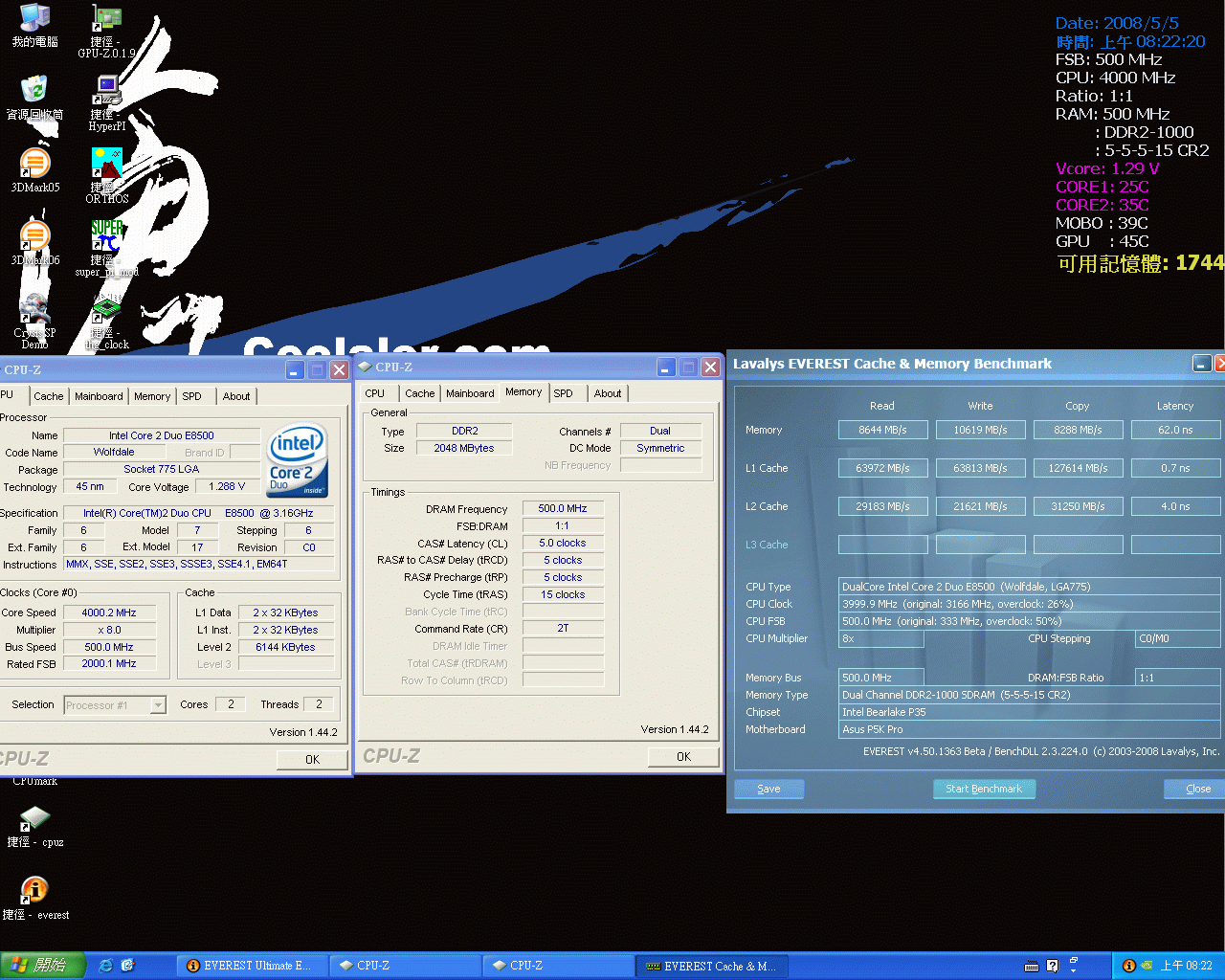
Task: Close the CPU-Z Memory window
Action: (x=710, y=367)
